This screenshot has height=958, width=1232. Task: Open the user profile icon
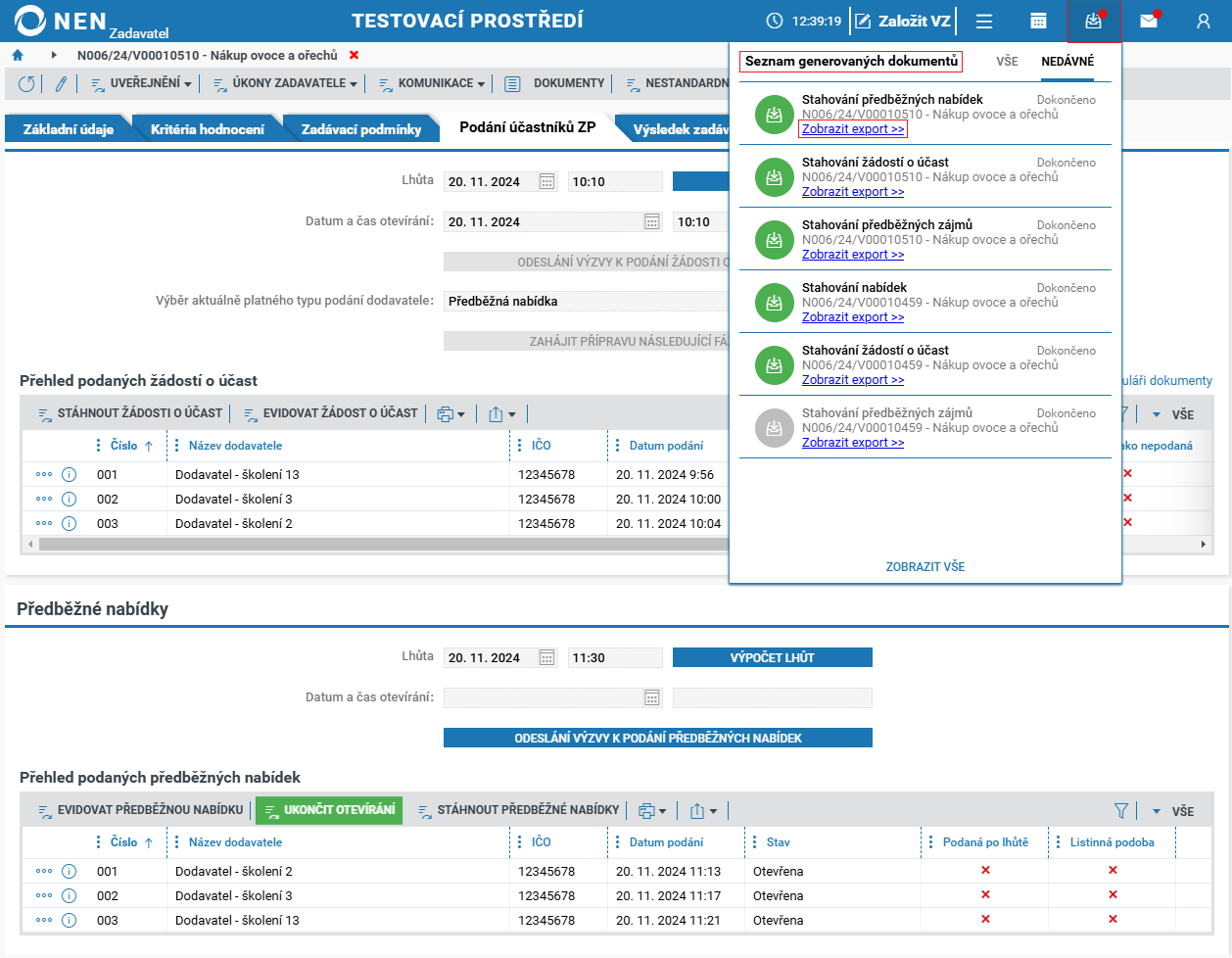pos(1204,21)
